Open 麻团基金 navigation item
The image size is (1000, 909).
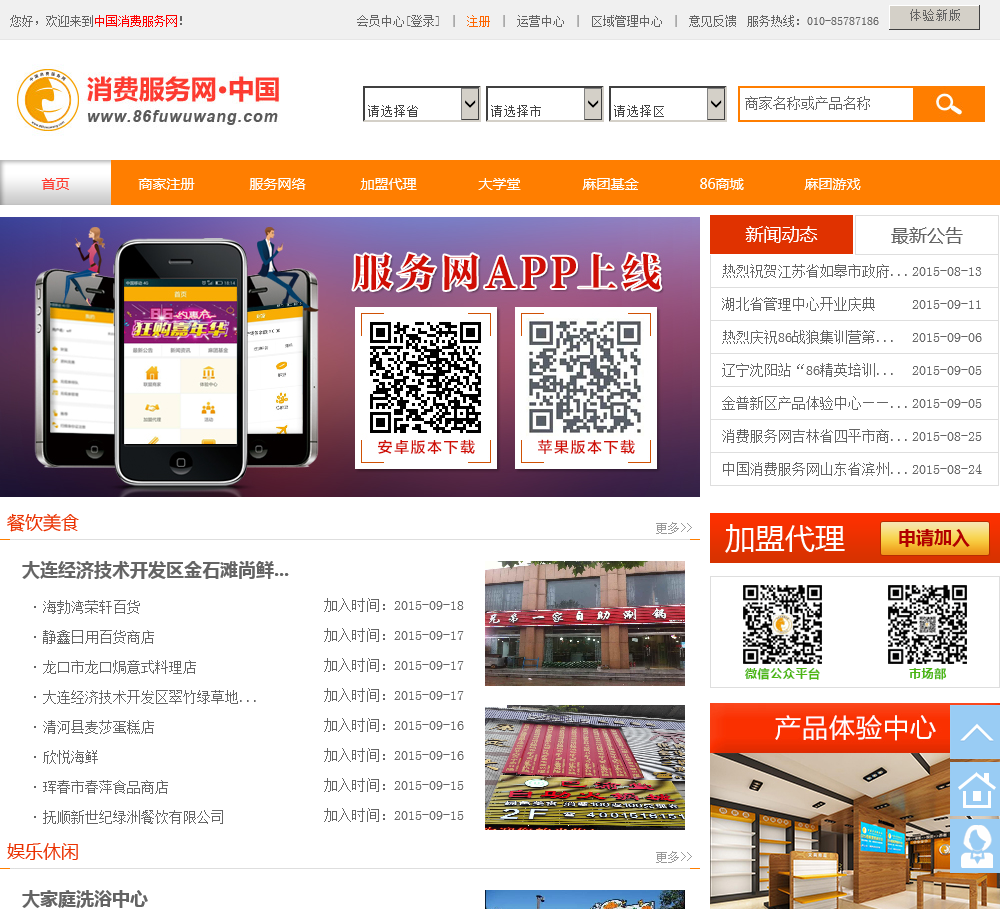point(610,184)
